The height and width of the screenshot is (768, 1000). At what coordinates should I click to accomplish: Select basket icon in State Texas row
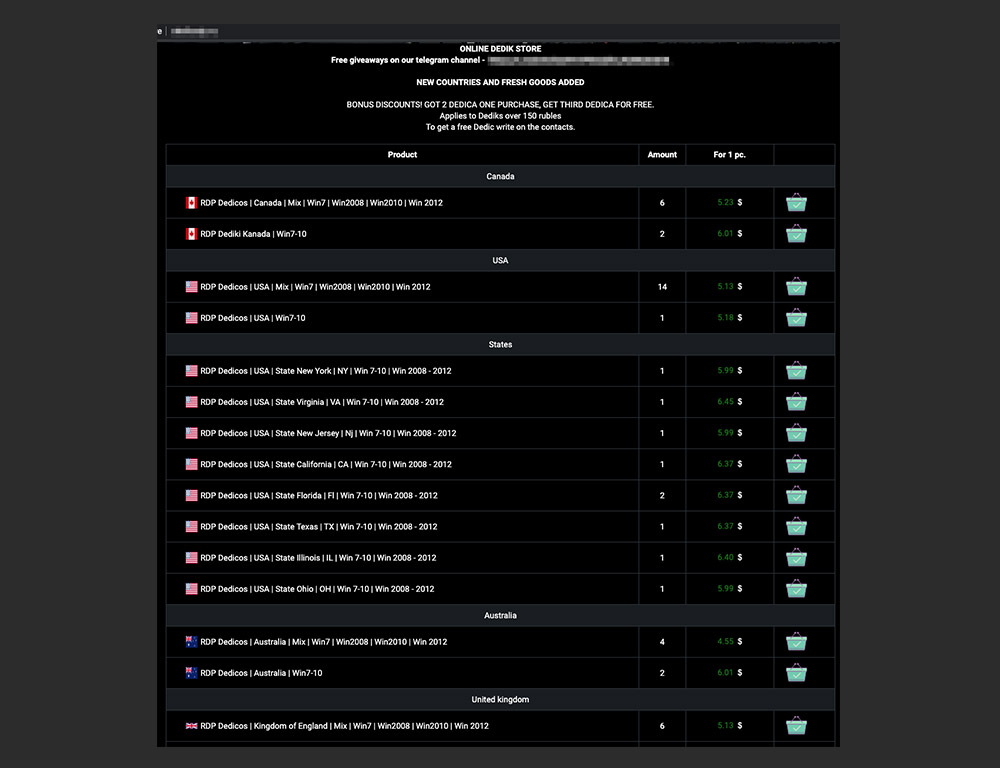[796, 527]
